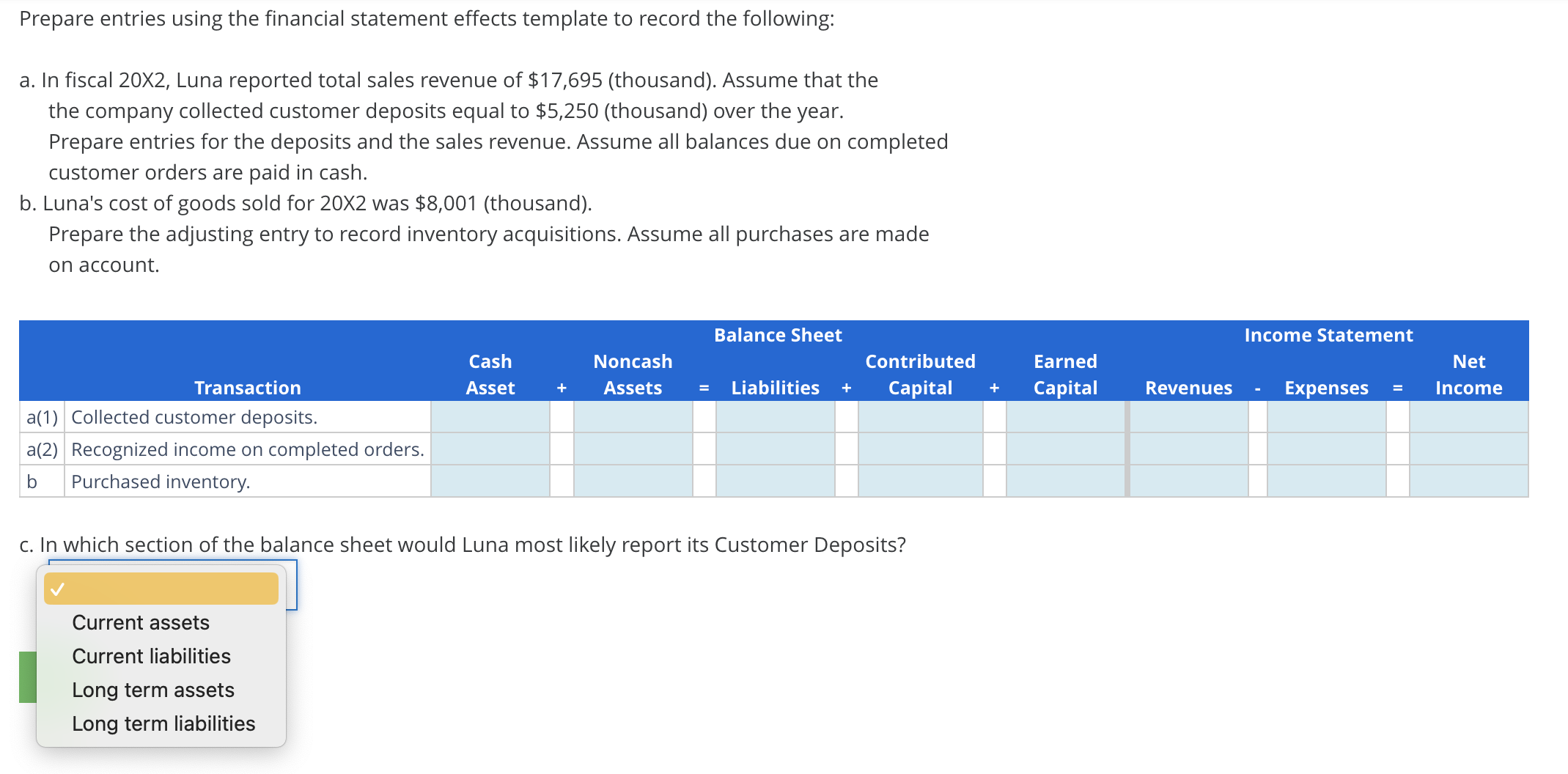This screenshot has height=774, width=1568.
Task: Click Contributed Capital cell in row b
Action: pyautogui.click(x=919, y=481)
